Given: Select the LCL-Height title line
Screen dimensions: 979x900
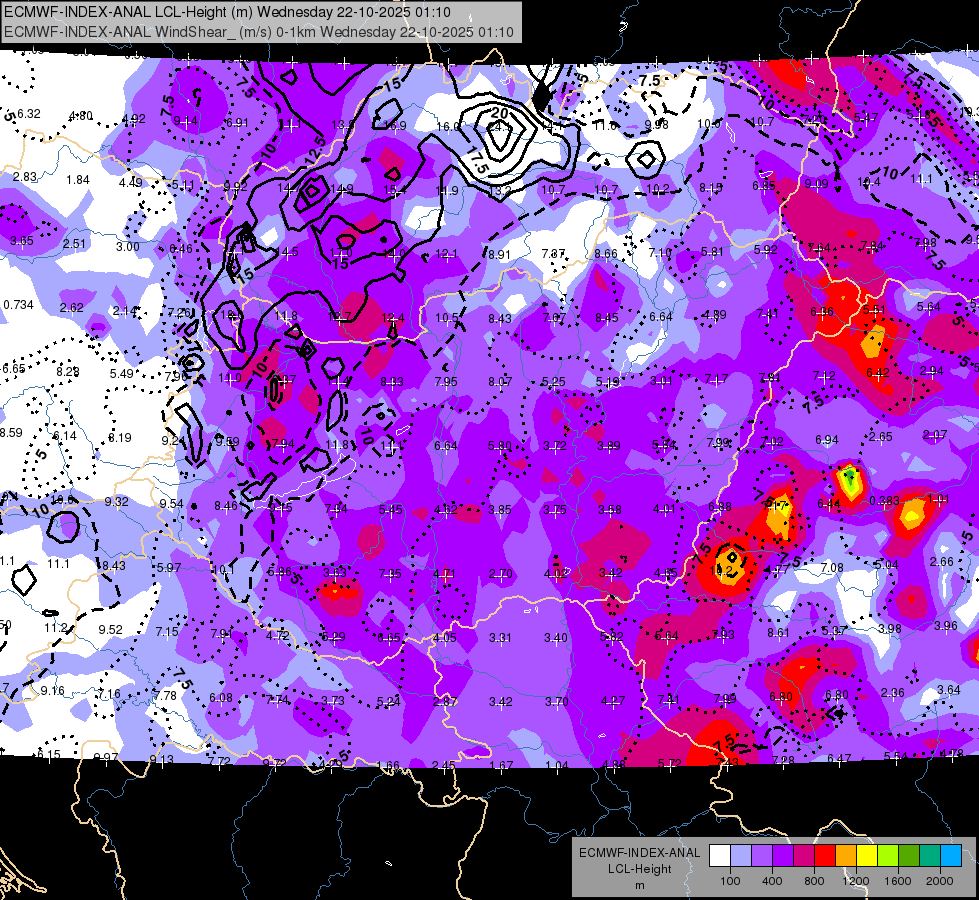Looking at the screenshot, I should pos(227,12).
